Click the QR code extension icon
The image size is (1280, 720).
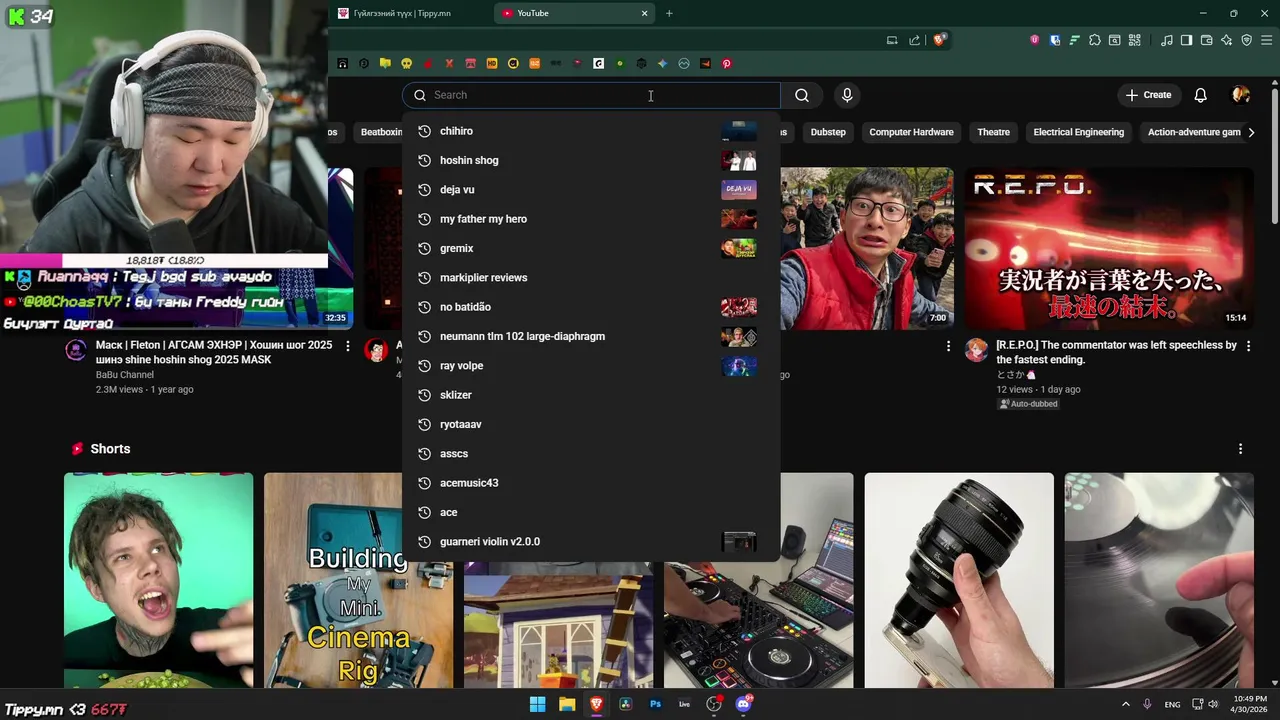click(1135, 40)
